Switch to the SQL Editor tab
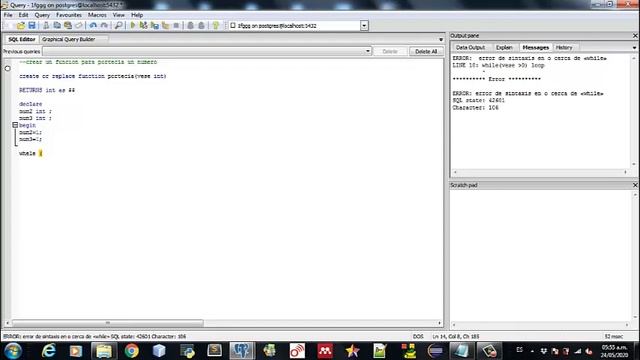 [22, 39]
